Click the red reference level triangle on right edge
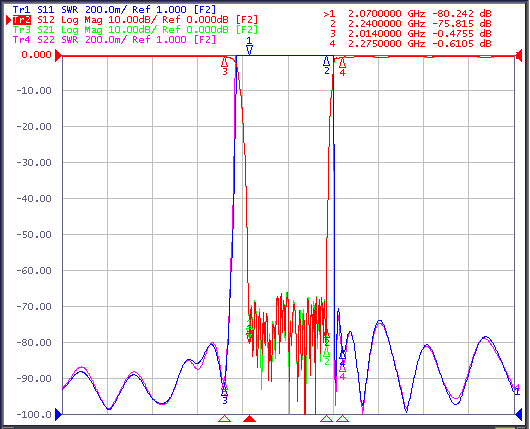 point(519,55)
